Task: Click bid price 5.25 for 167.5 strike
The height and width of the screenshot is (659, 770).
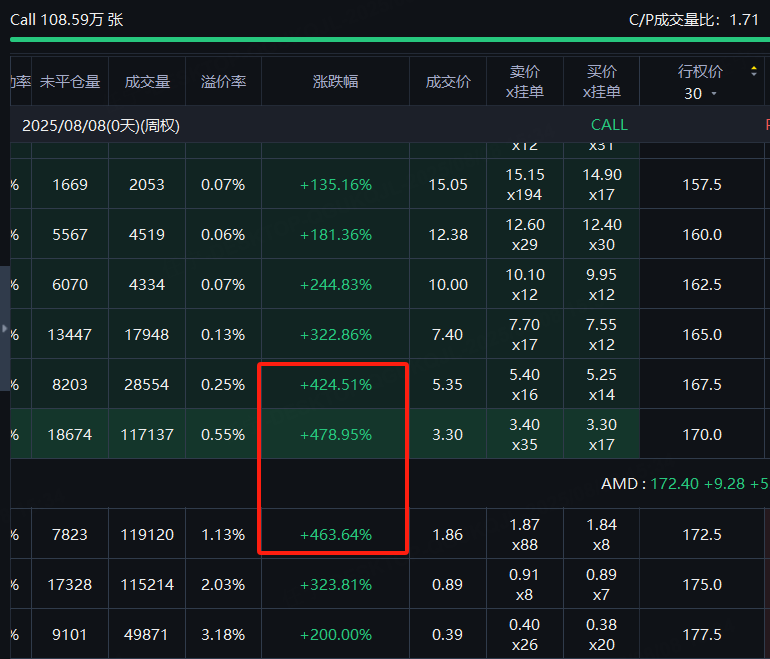Action: pos(601,375)
